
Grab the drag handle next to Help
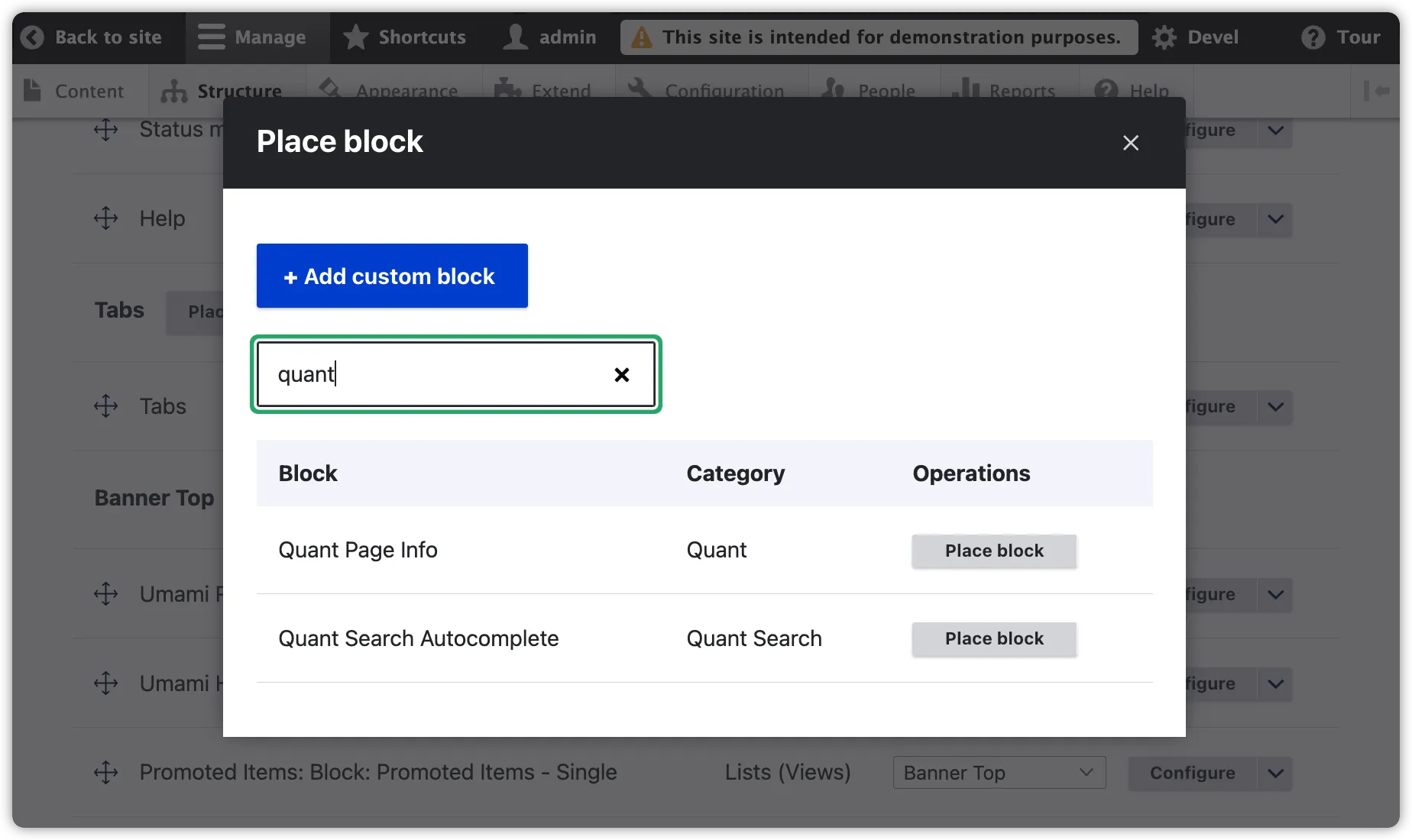[106, 218]
